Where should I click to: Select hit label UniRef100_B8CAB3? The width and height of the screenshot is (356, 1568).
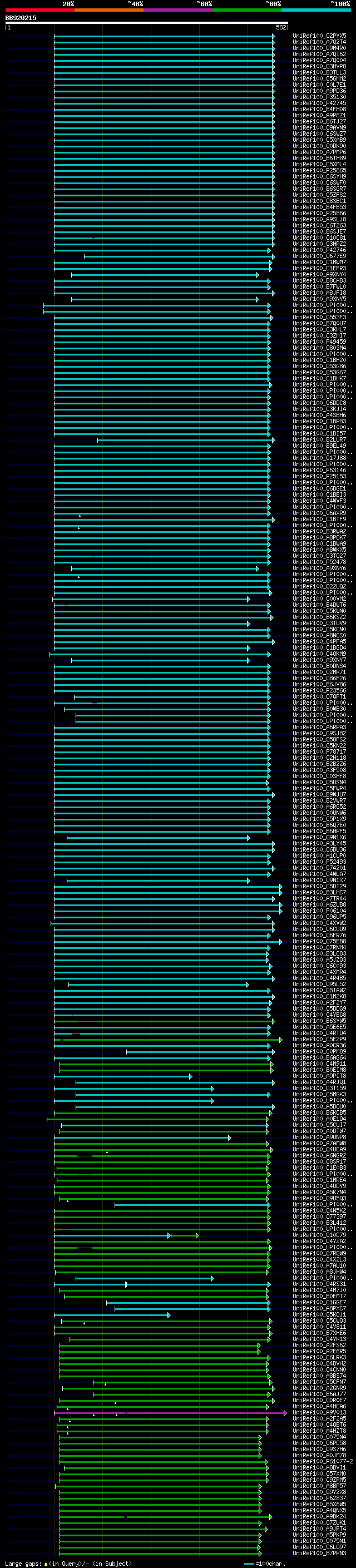coord(319,280)
